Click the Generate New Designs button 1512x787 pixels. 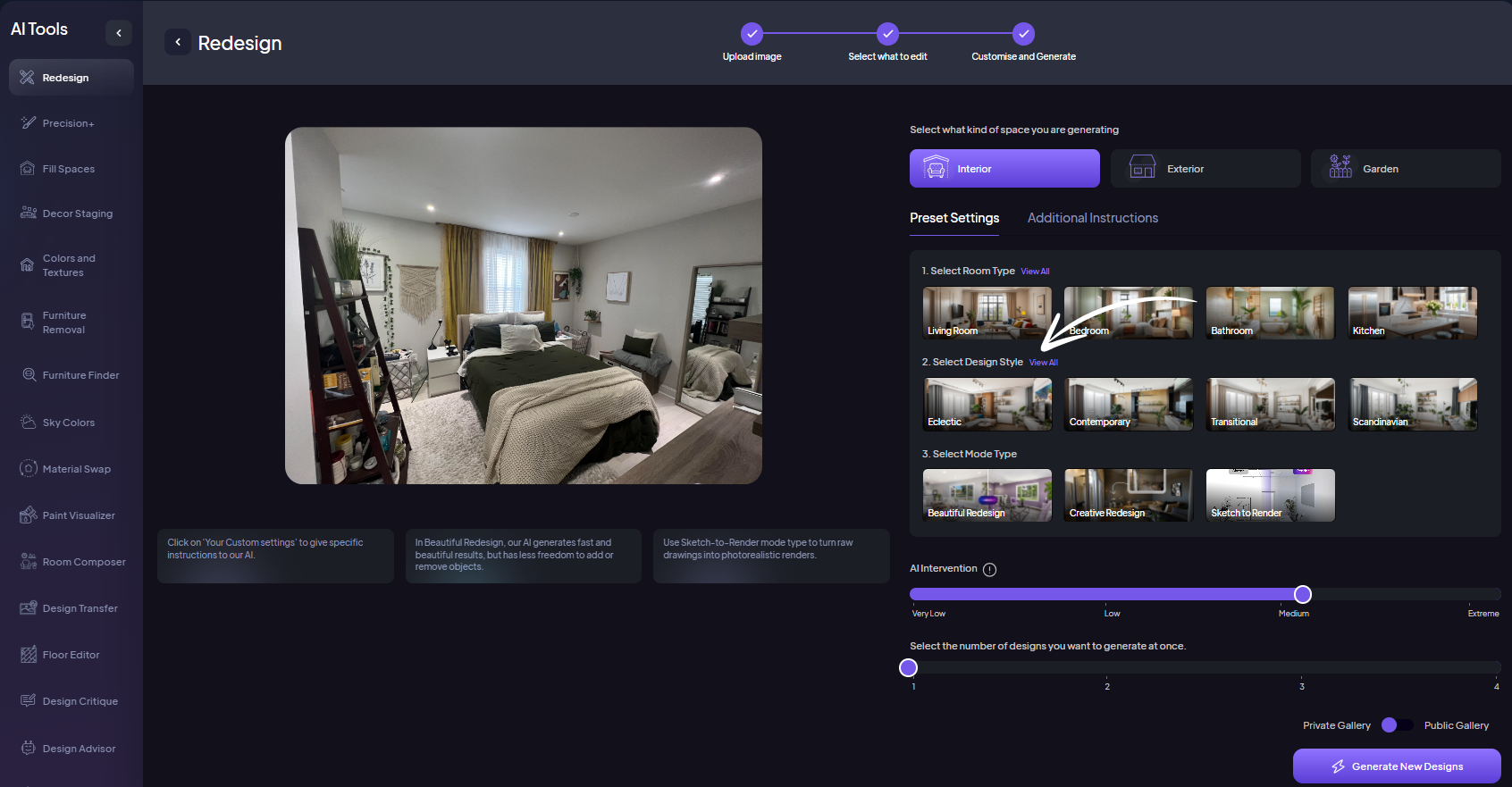(x=1396, y=766)
